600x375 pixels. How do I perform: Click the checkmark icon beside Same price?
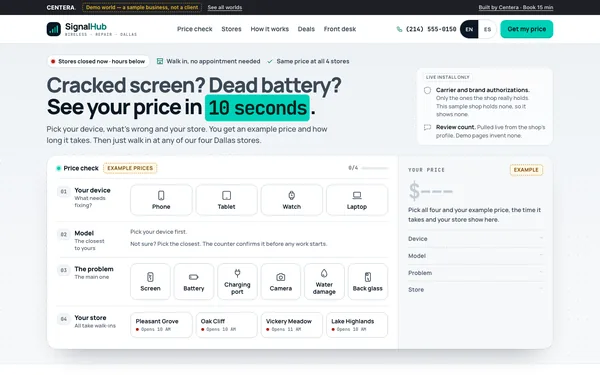[270, 61]
